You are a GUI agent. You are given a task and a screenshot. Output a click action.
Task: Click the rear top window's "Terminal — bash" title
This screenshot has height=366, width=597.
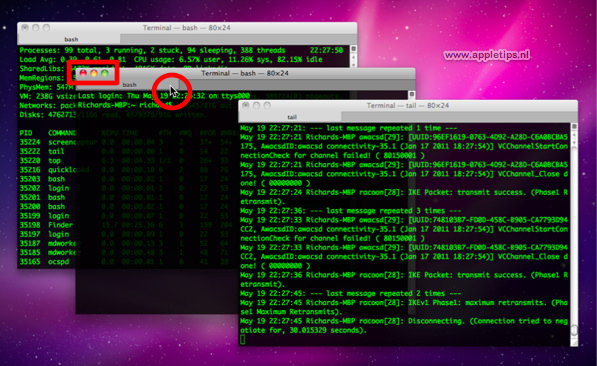187,27
